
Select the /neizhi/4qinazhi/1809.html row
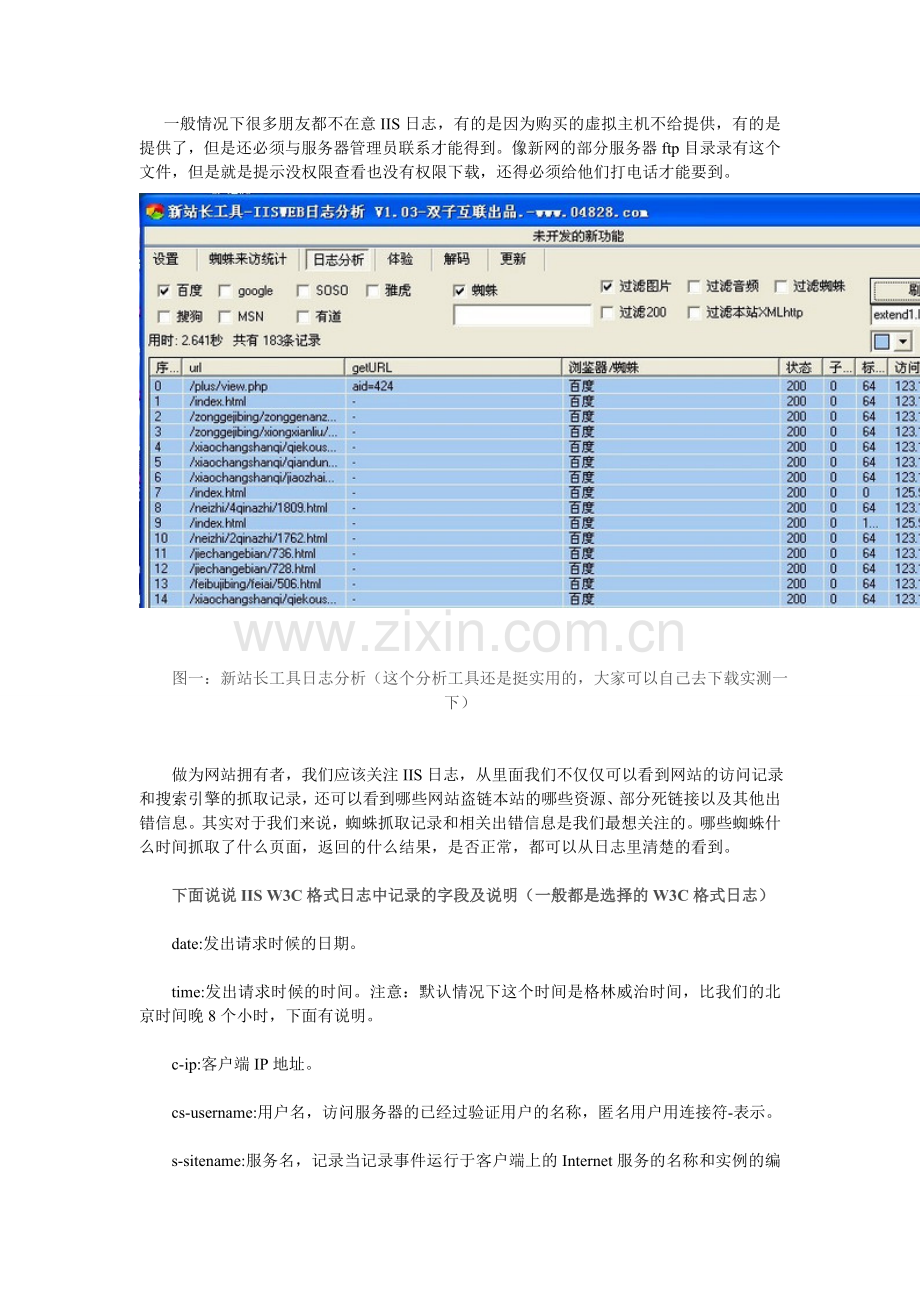258,508
